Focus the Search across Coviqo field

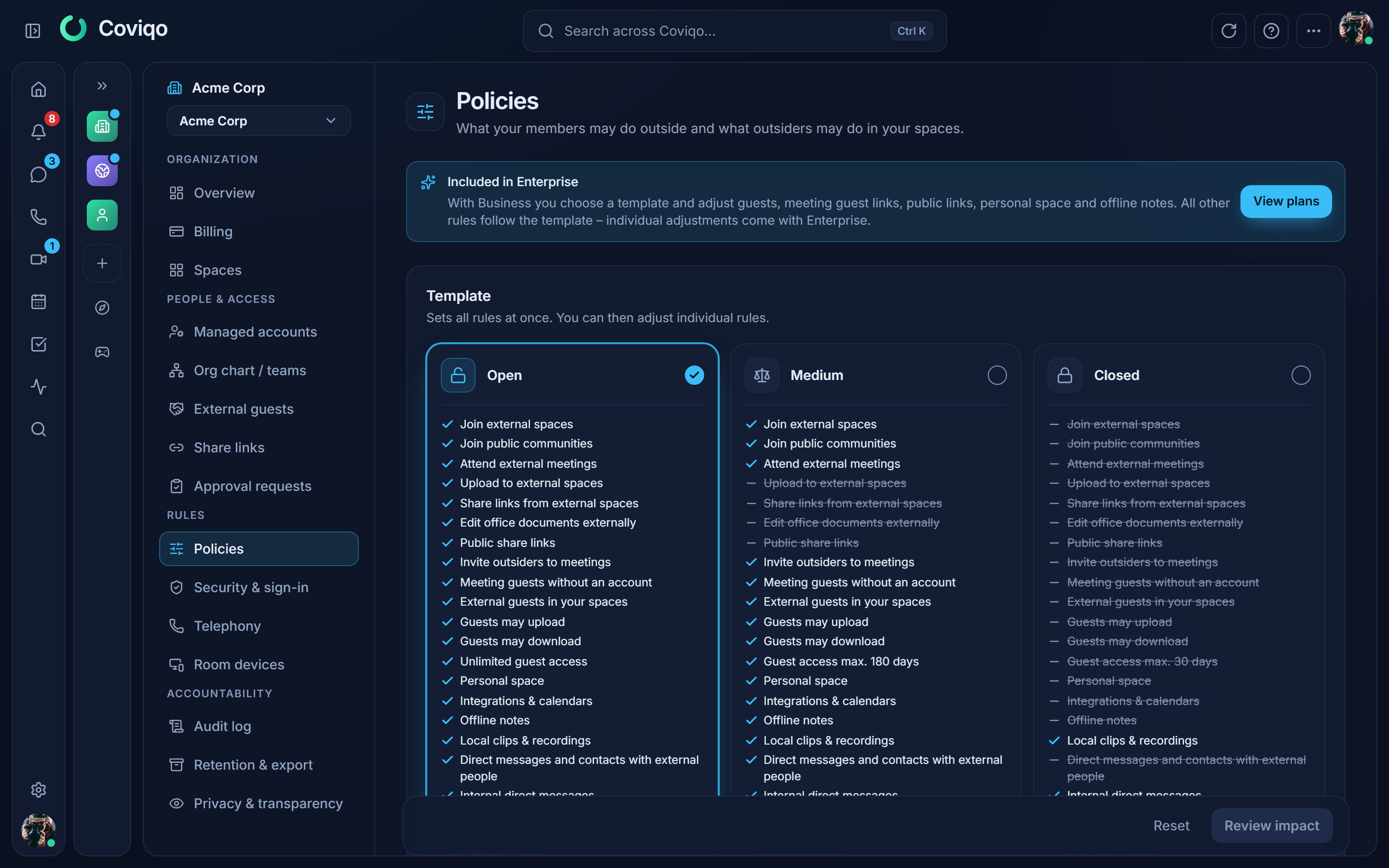[x=735, y=31]
